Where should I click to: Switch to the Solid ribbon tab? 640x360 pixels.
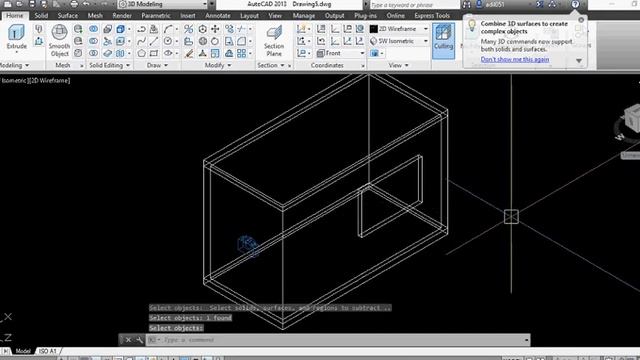pyautogui.click(x=41, y=16)
